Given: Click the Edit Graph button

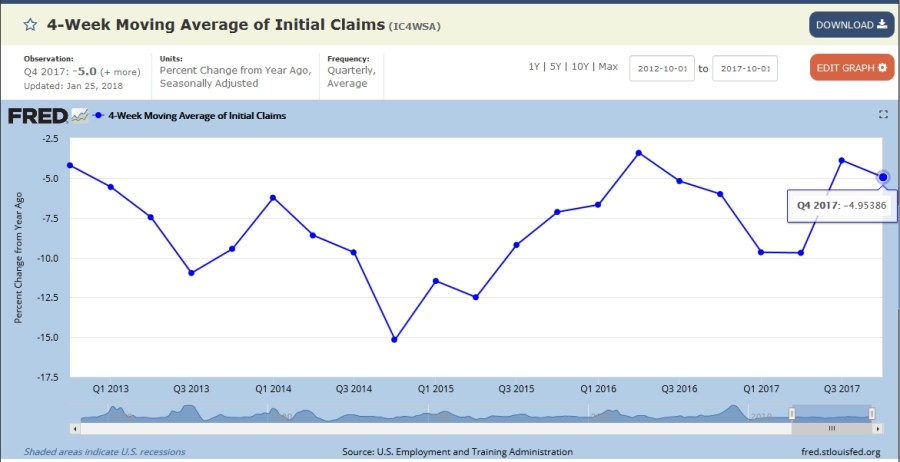Looking at the screenshot, I should click(x=851, y=68).
